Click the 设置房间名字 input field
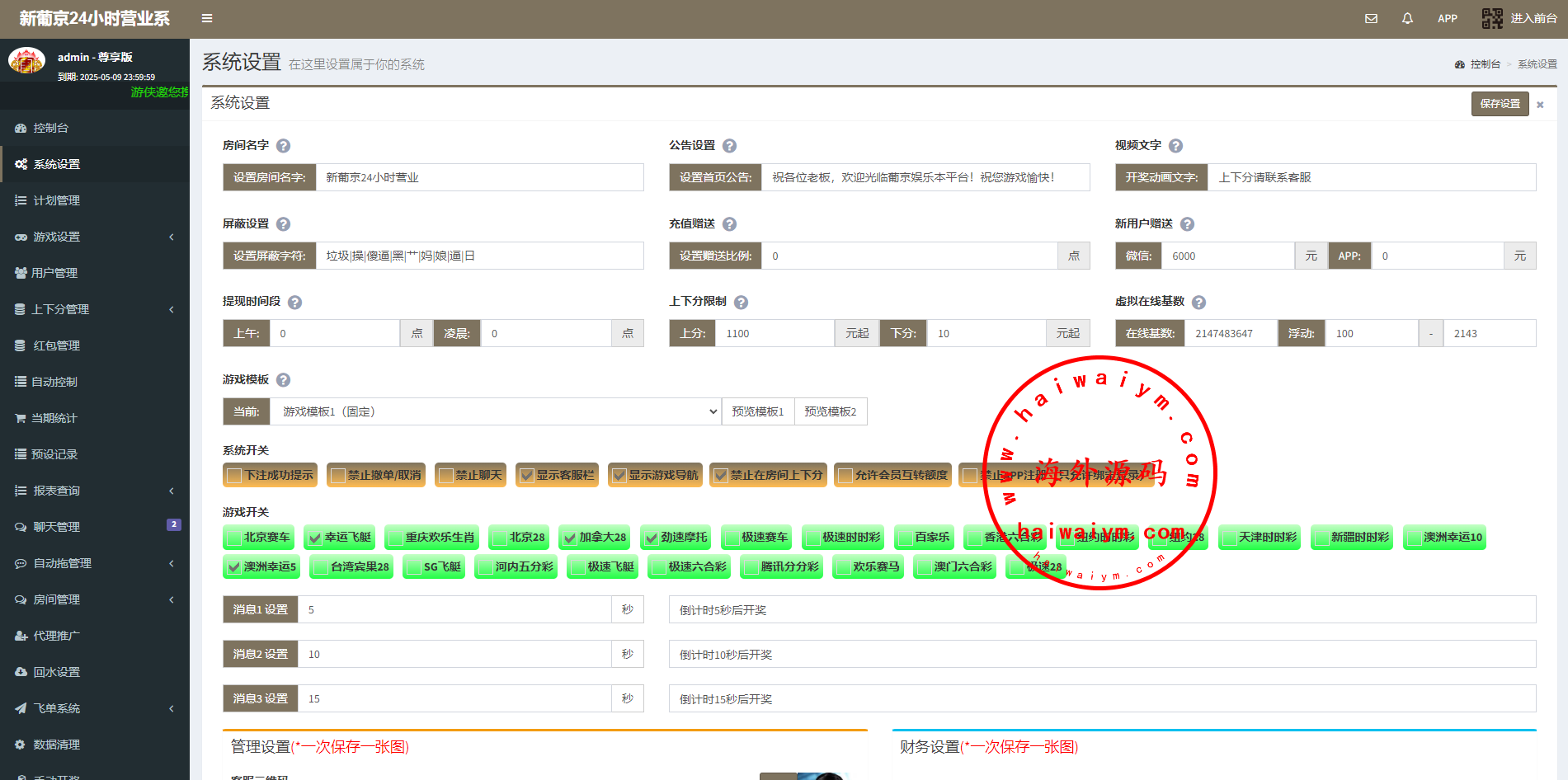 [478, 177]
